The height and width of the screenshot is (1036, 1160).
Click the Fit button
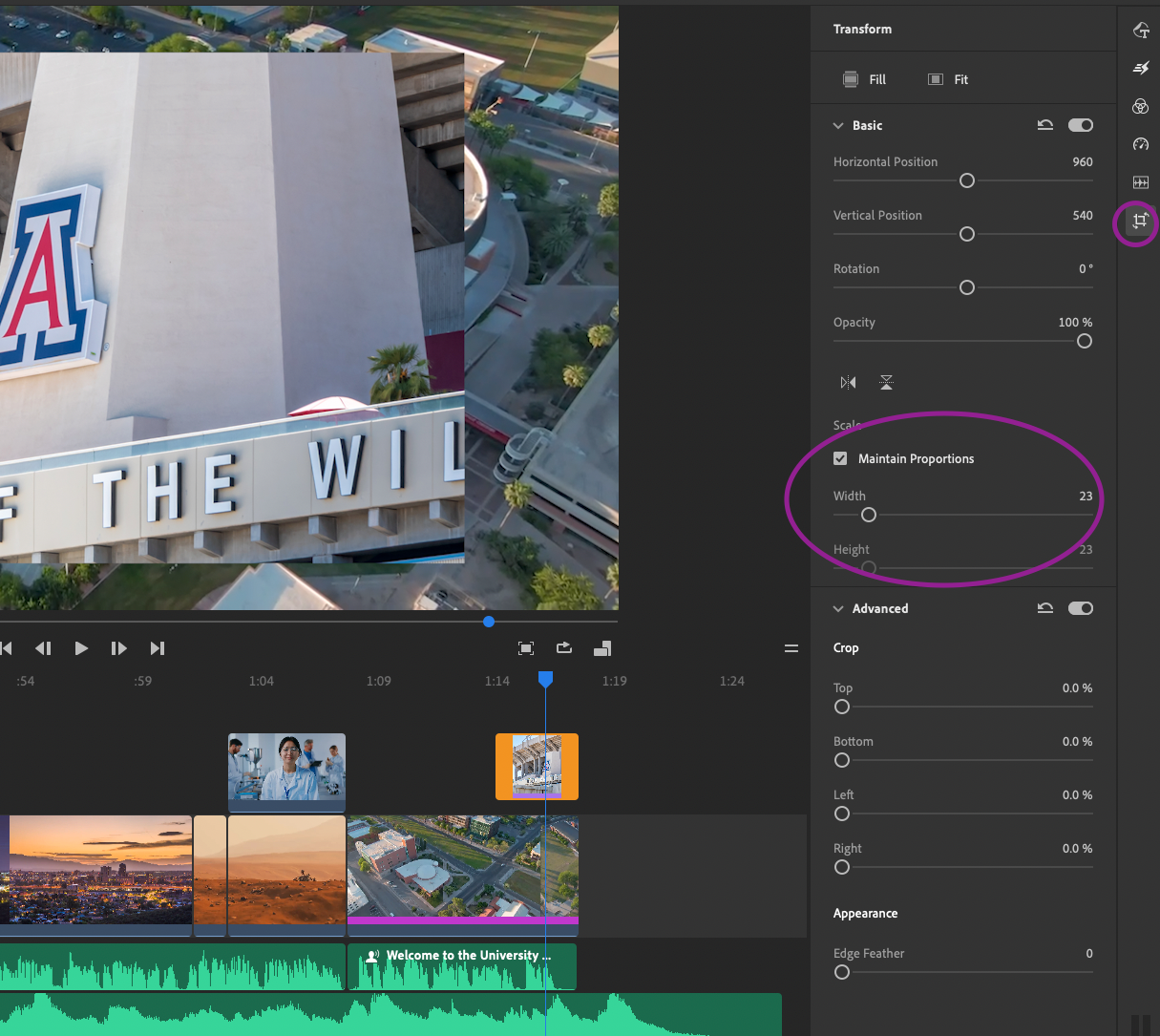[x=949, y=79]
